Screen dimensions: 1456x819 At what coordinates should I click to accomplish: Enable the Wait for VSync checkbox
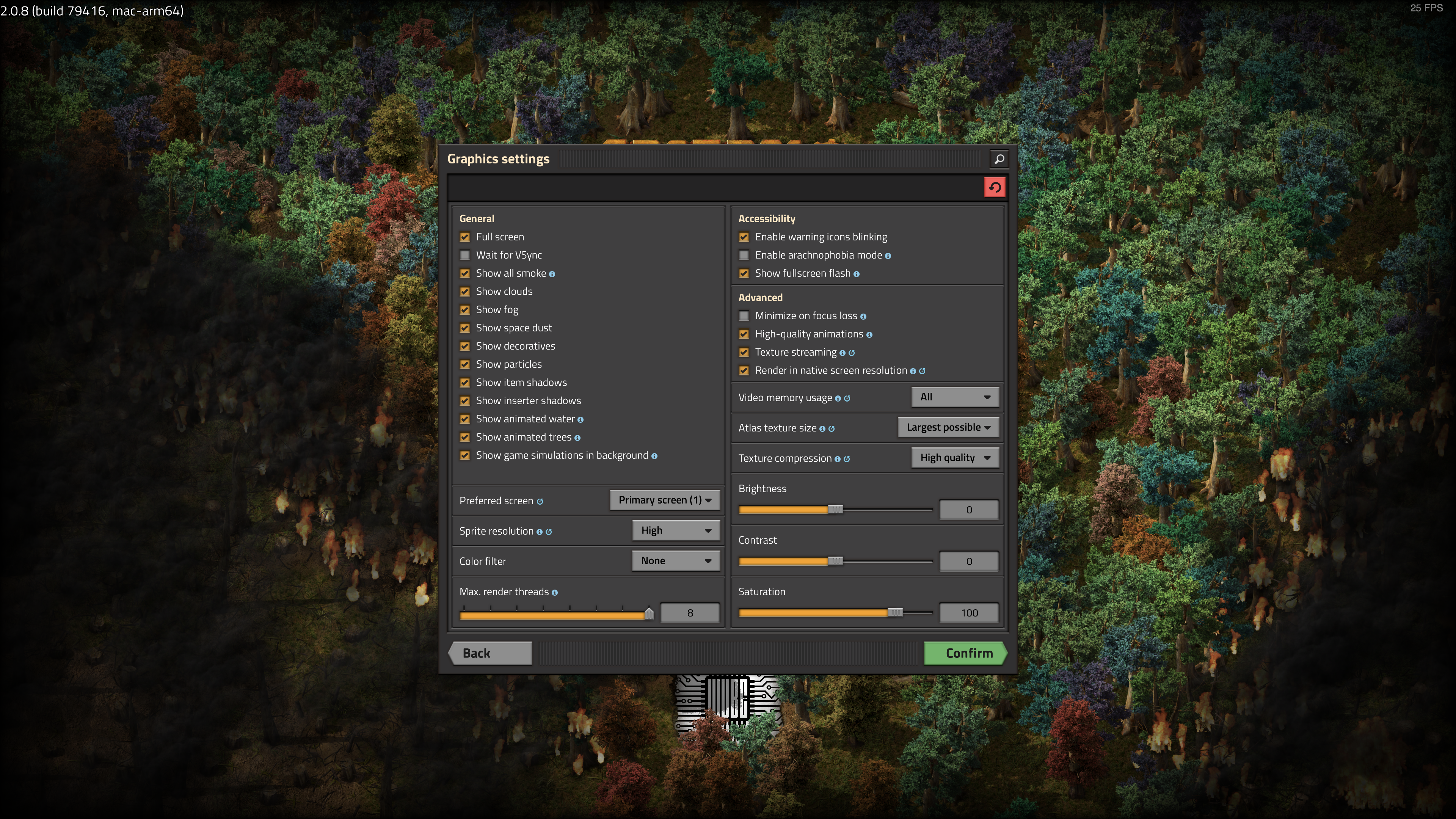(464, 256)
